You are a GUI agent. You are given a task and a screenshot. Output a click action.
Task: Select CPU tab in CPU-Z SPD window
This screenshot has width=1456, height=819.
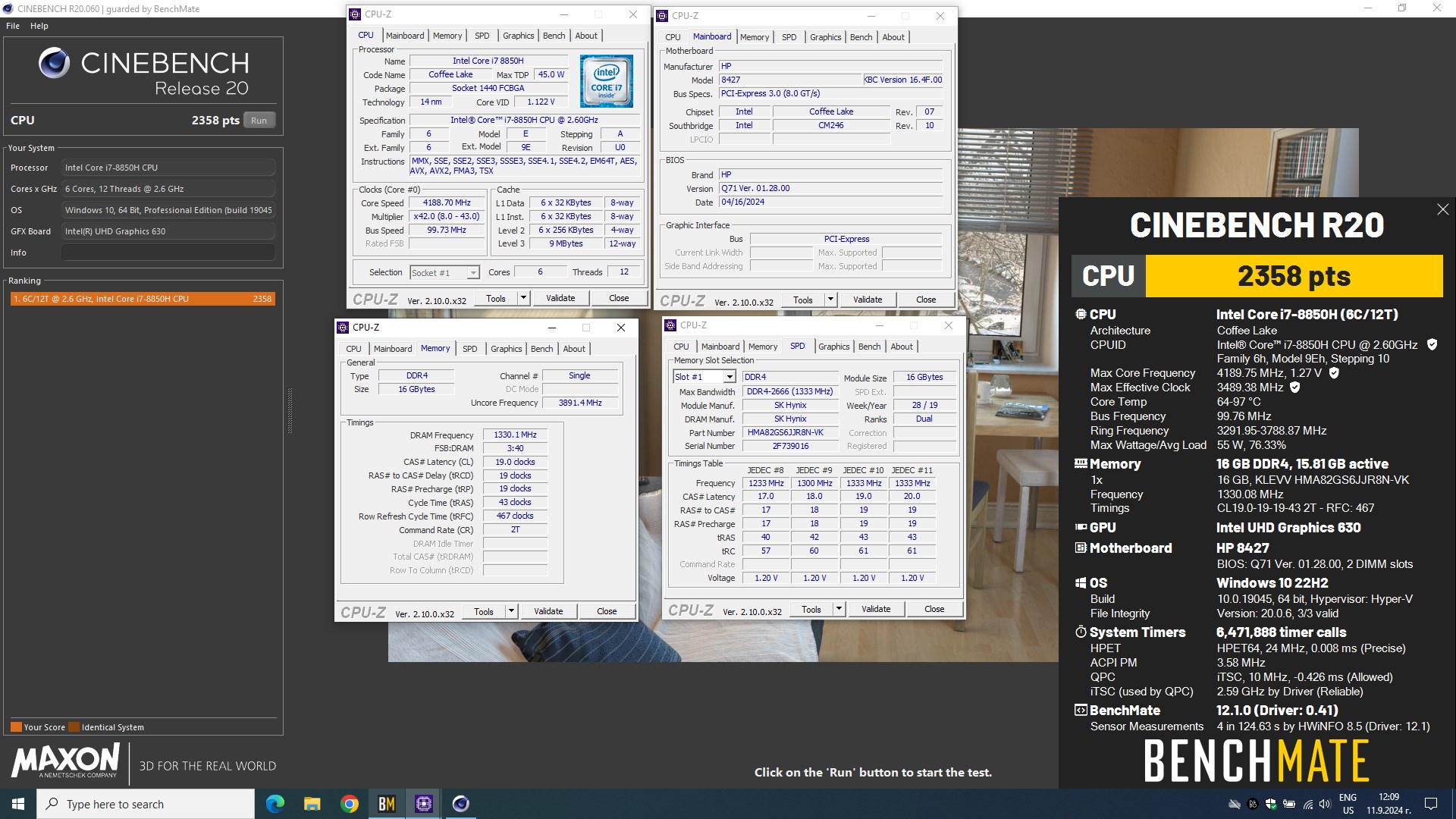point(681,347)
